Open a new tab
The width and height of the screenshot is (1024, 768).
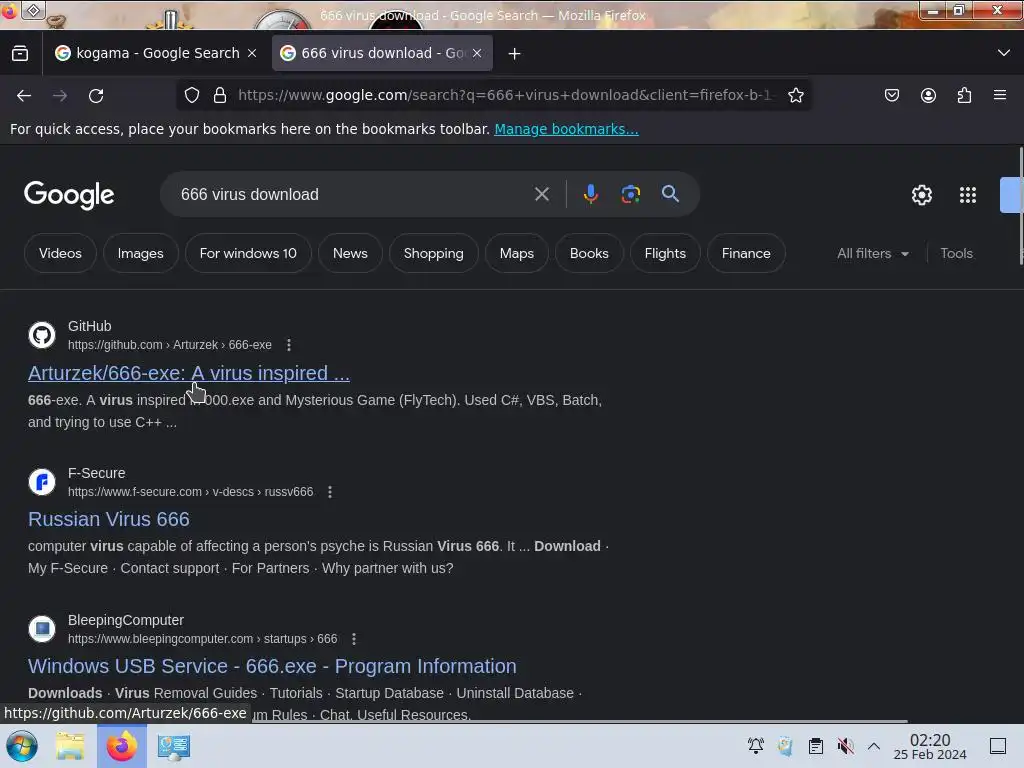point(515,54)
